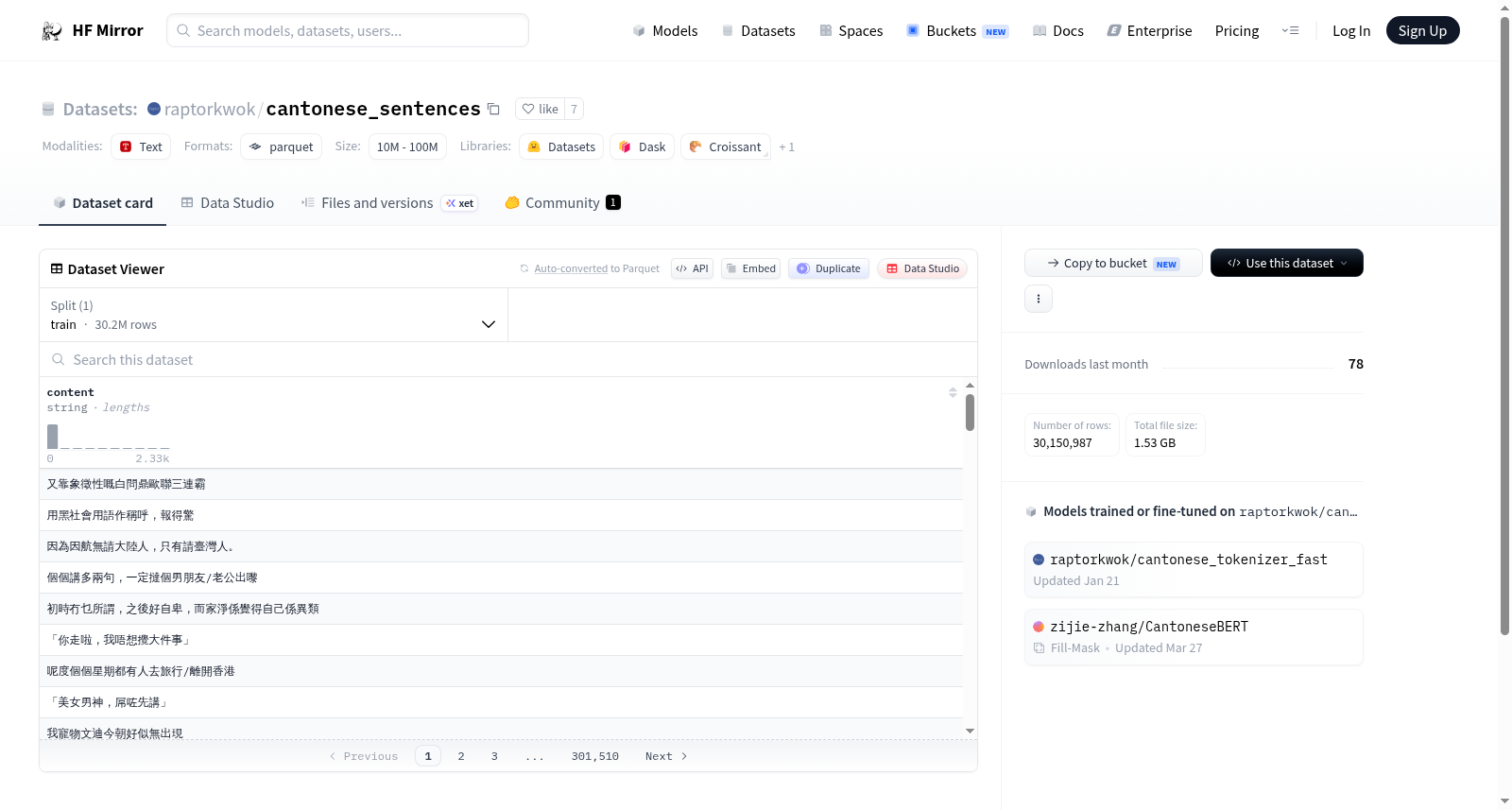
Task: Click the Log In link
Action: click(x=1351, y=31)
